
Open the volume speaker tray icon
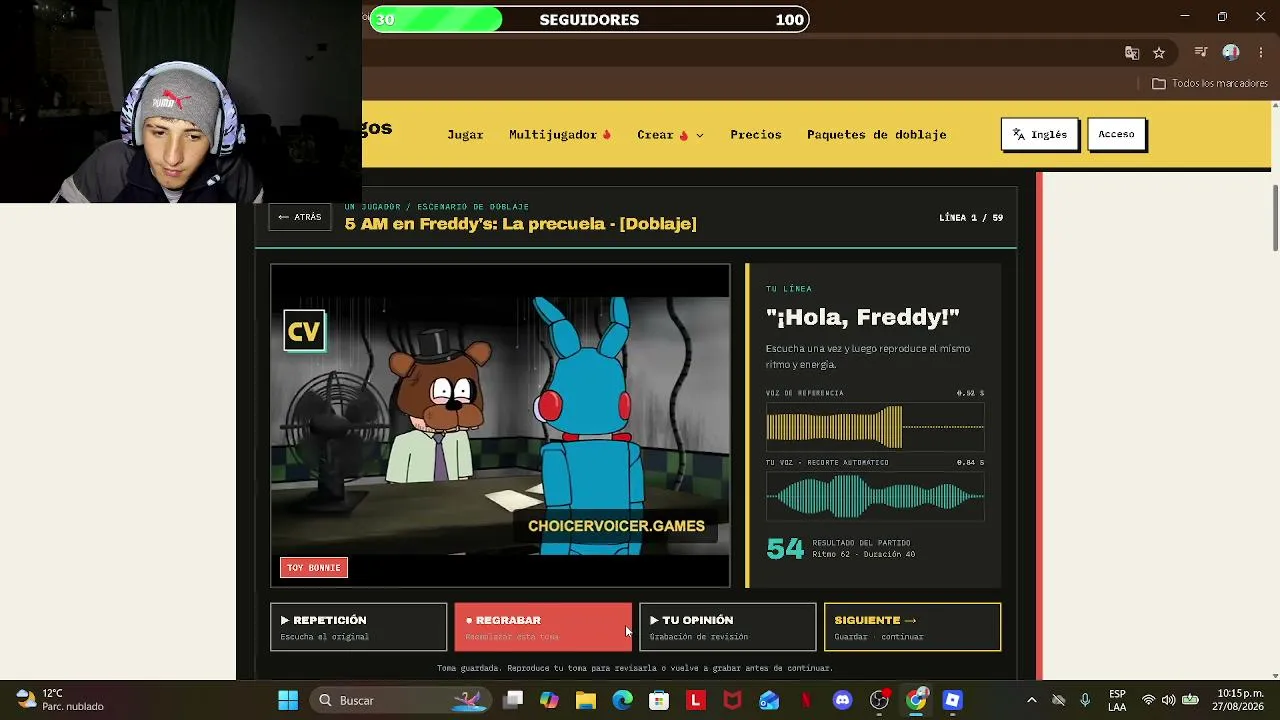click(x=1169, y=700)
